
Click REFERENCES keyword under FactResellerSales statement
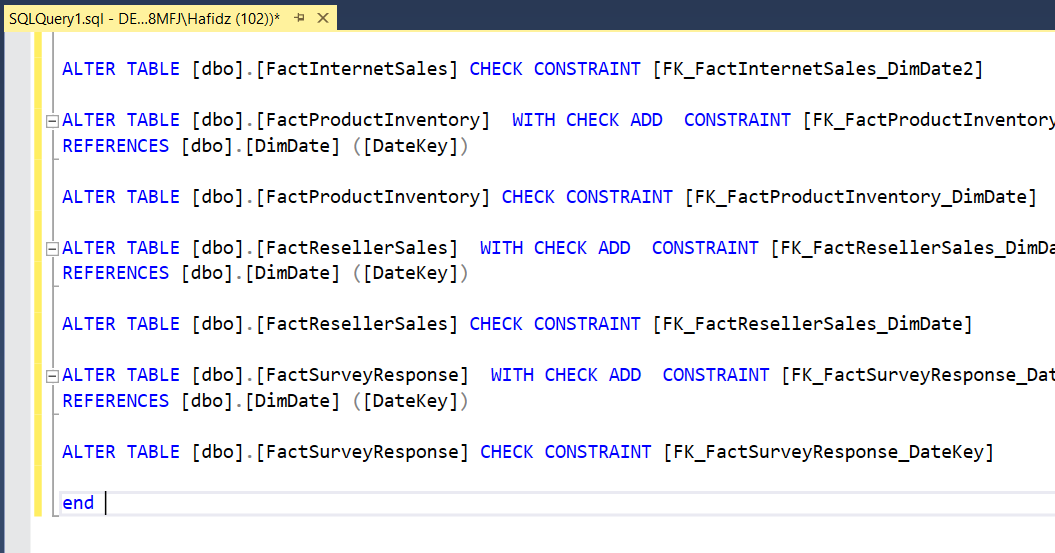click(x=116, y=273)
